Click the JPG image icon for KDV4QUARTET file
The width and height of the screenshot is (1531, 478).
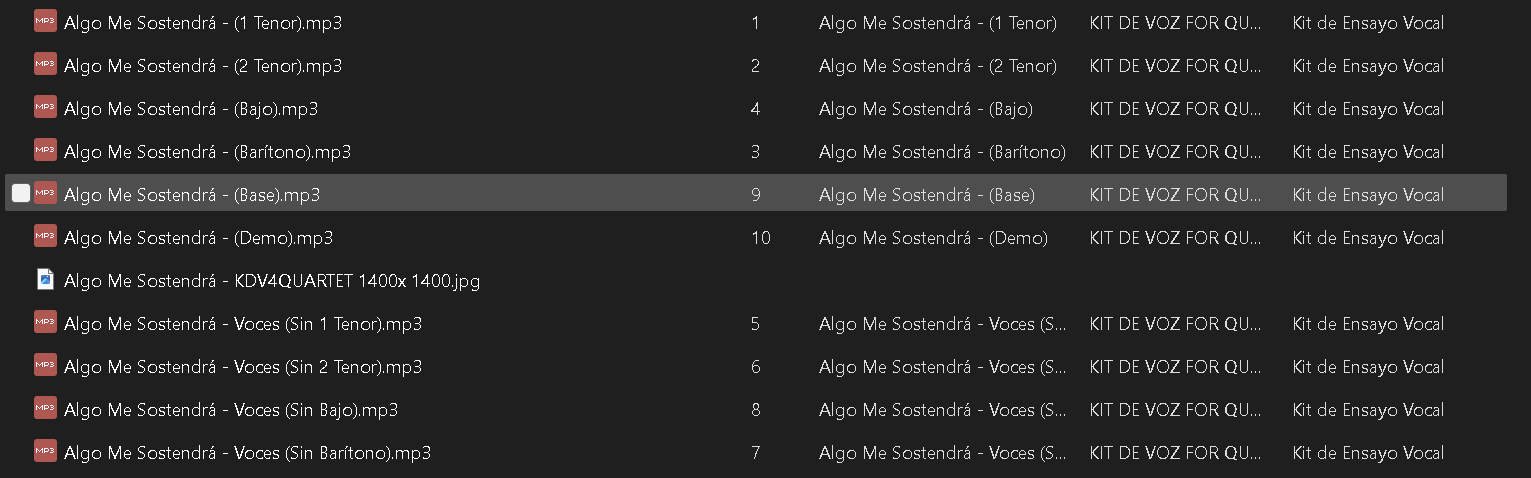45,280
